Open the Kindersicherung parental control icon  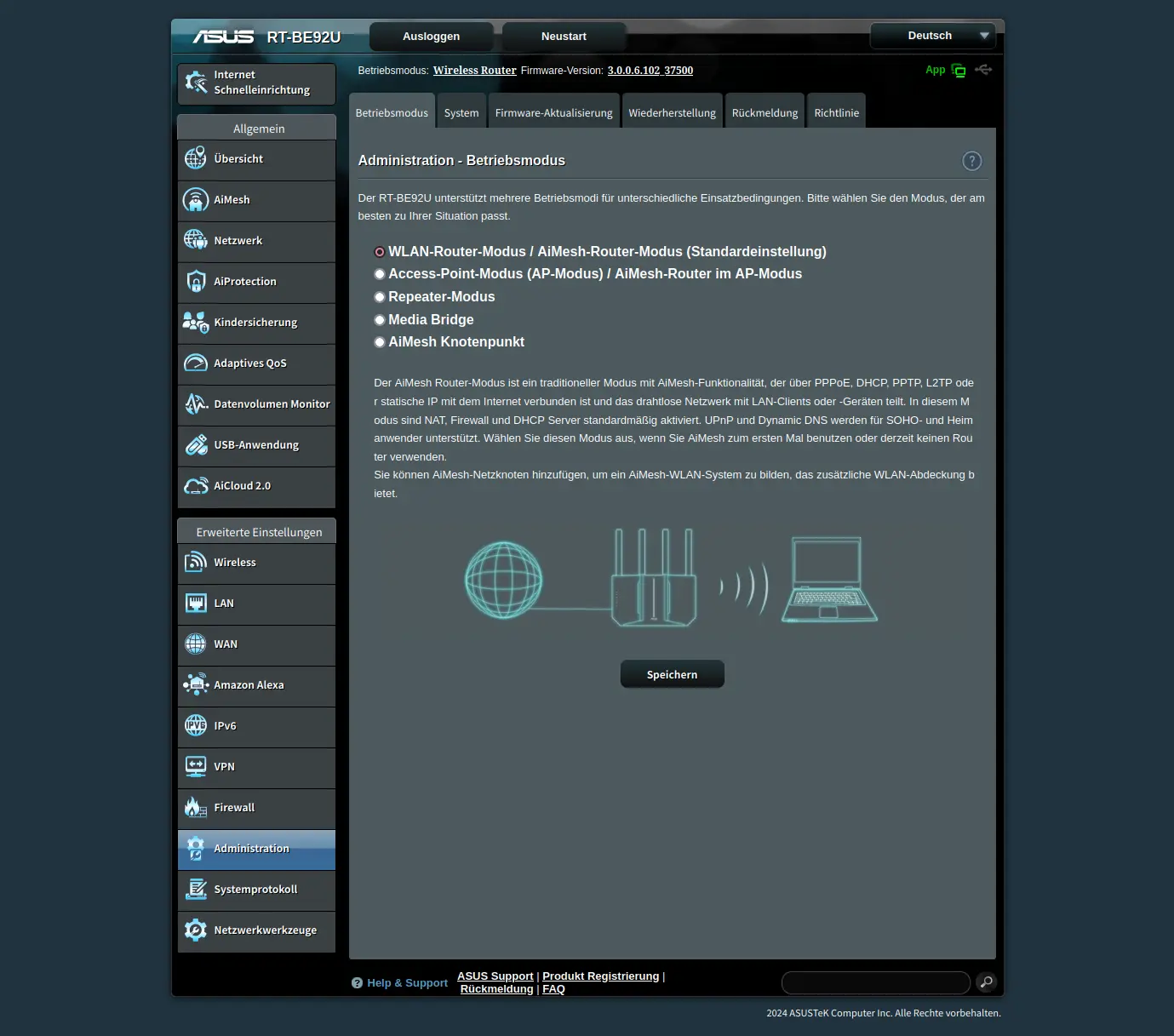click(196, 323)
